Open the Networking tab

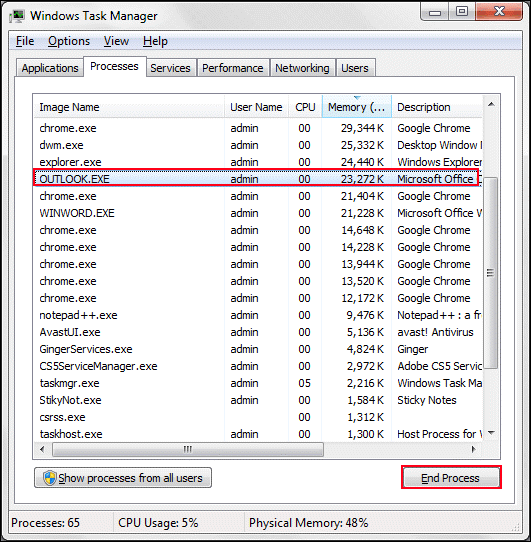302,68
